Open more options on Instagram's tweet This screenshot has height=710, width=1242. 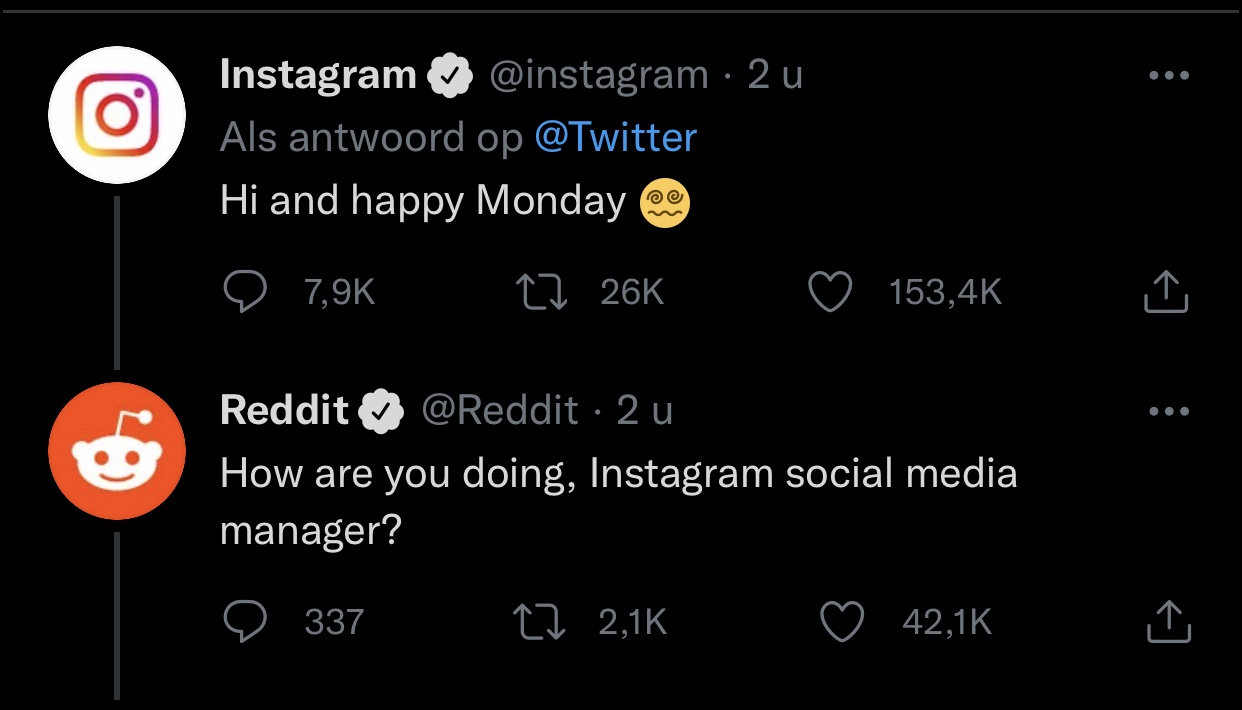(1168, 75)
